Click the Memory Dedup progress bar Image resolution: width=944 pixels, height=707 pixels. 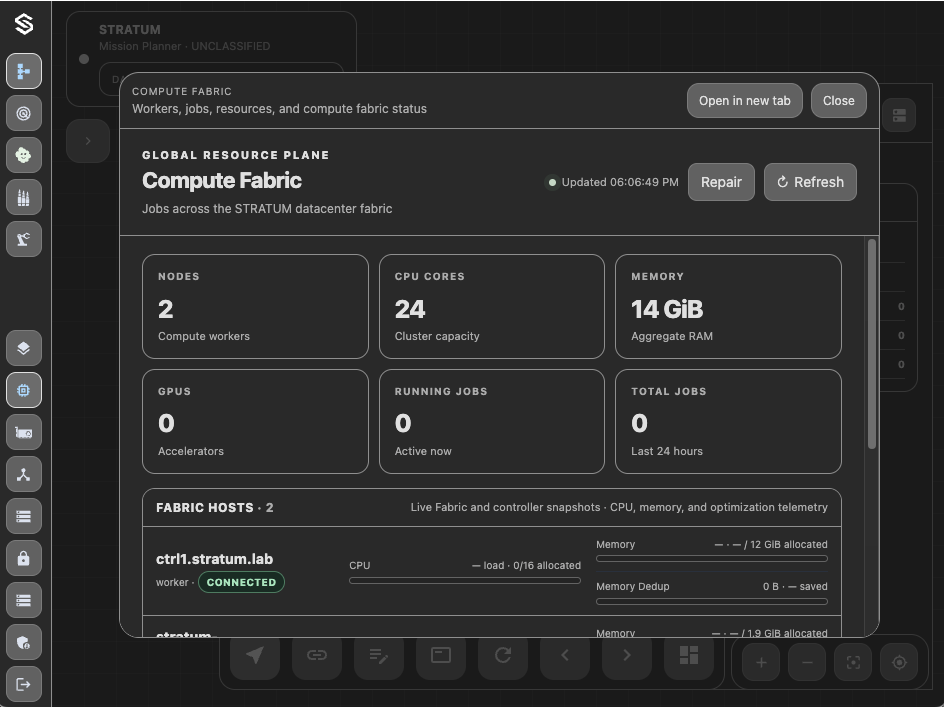pyautogui.click(x=712, y=601)
